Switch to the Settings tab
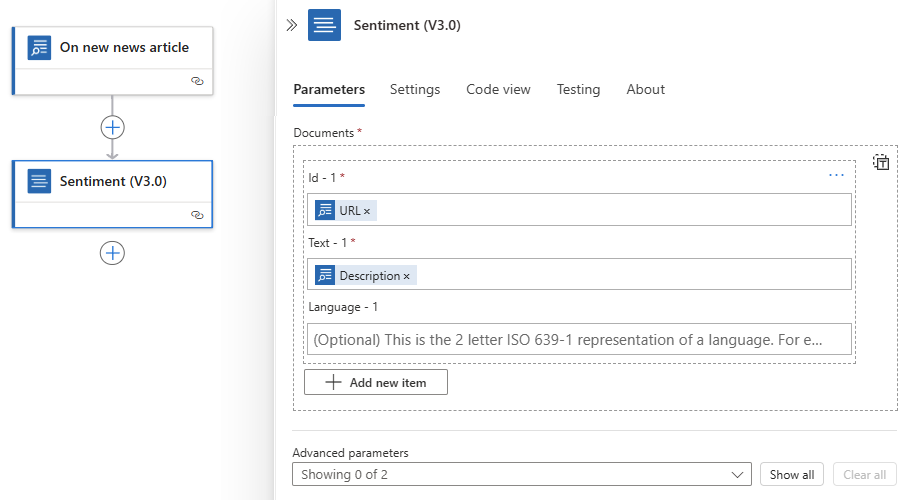900x500 pixels. click(415, 90)
